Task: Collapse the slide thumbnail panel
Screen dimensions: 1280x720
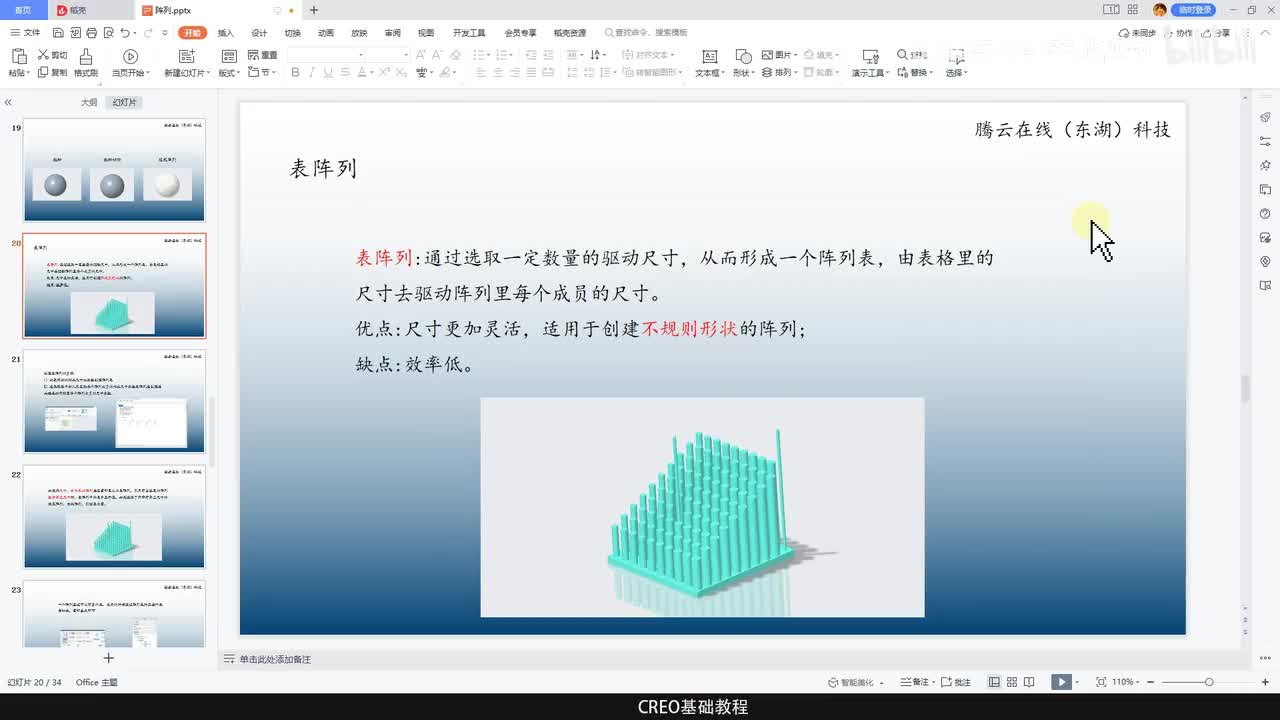Action: pos(8,102)
